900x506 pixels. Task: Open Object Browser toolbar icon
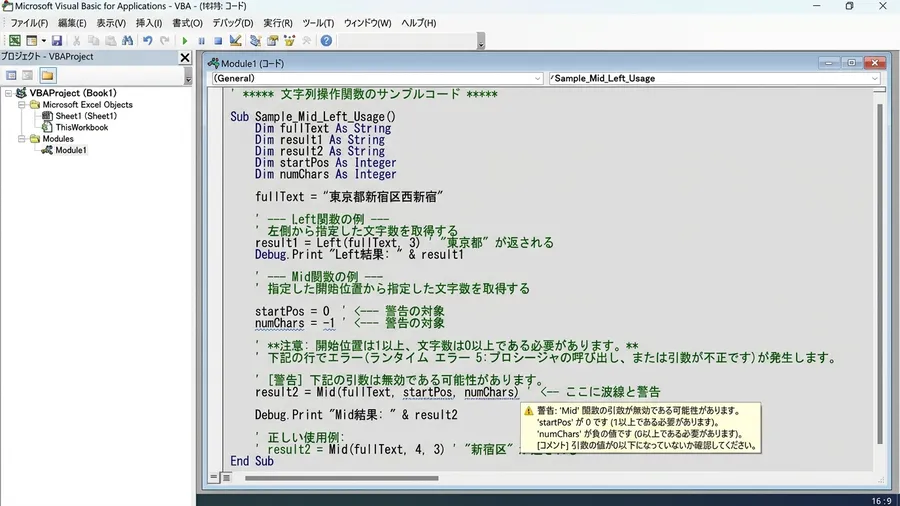(x=289, y=41)
